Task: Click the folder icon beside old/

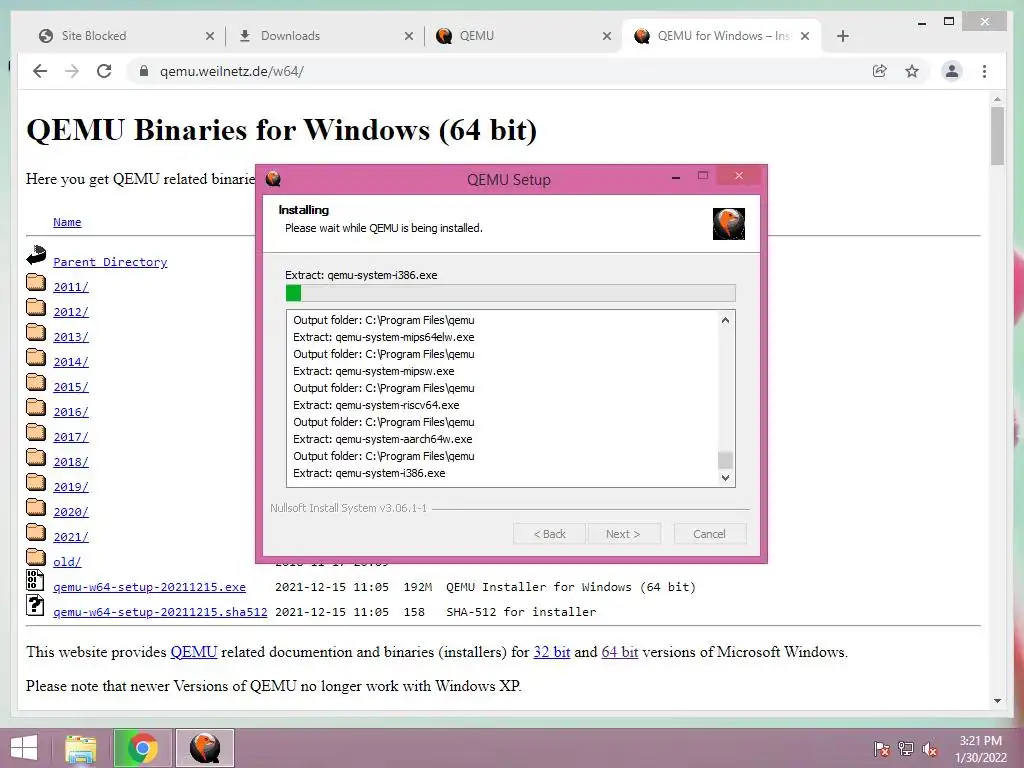Action: point(36,557)
